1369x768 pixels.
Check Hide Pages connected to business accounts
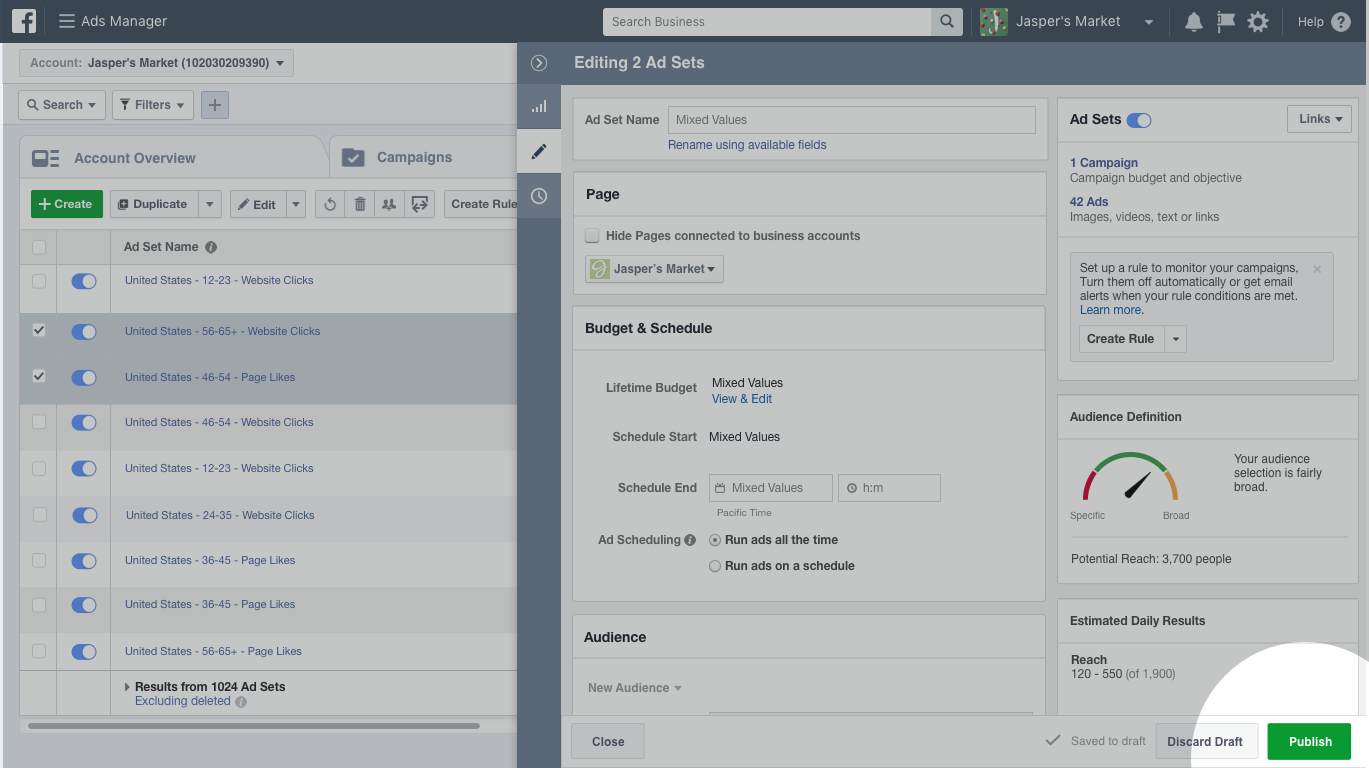(592, 236)
